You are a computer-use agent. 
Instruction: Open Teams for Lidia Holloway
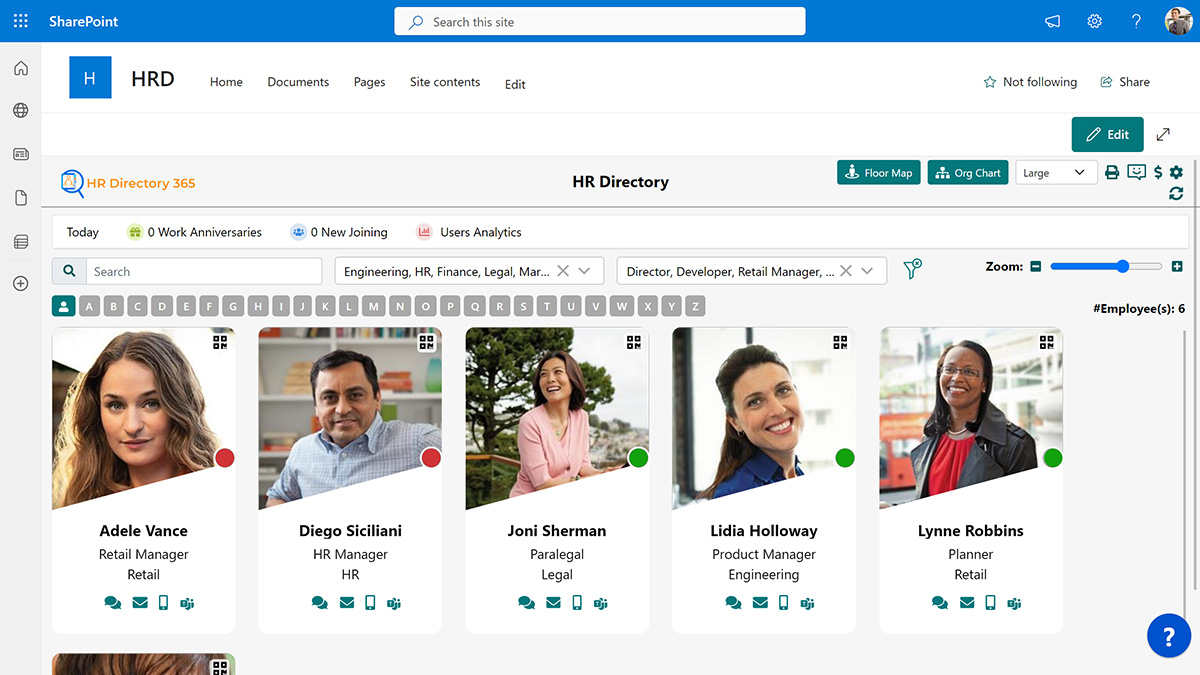pos(807,603)
